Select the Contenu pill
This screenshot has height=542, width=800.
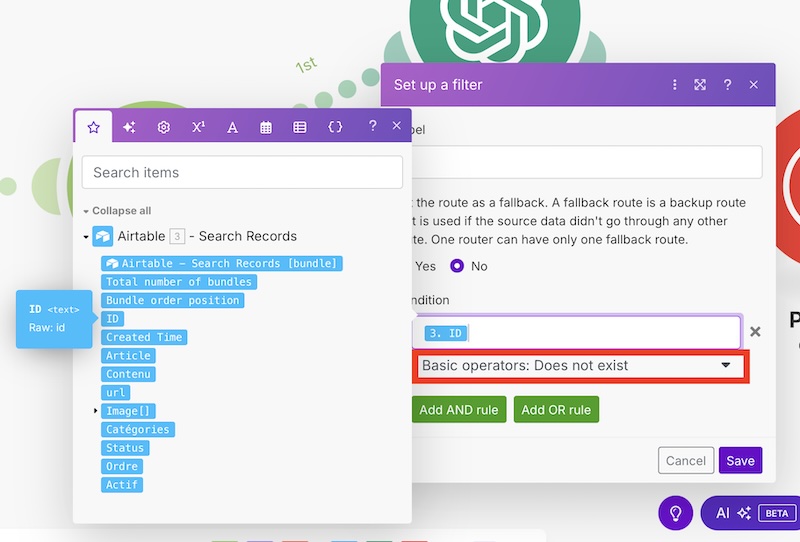click(128, 374)
